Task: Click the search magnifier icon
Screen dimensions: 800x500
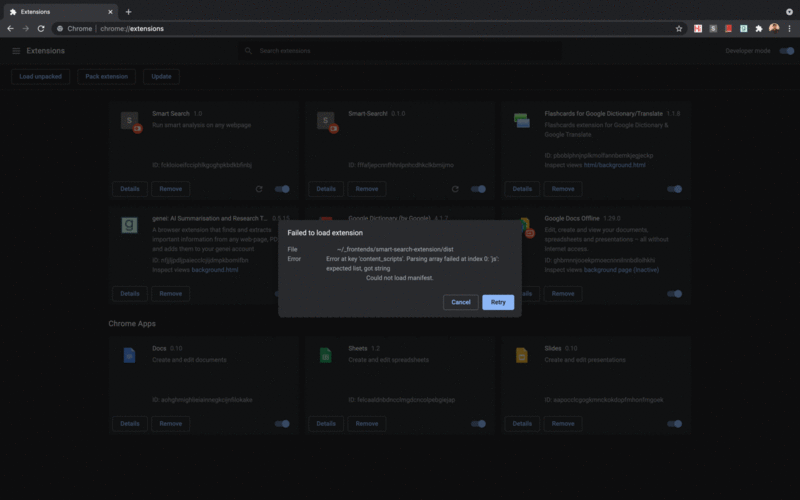Action: tap(248, 51)
